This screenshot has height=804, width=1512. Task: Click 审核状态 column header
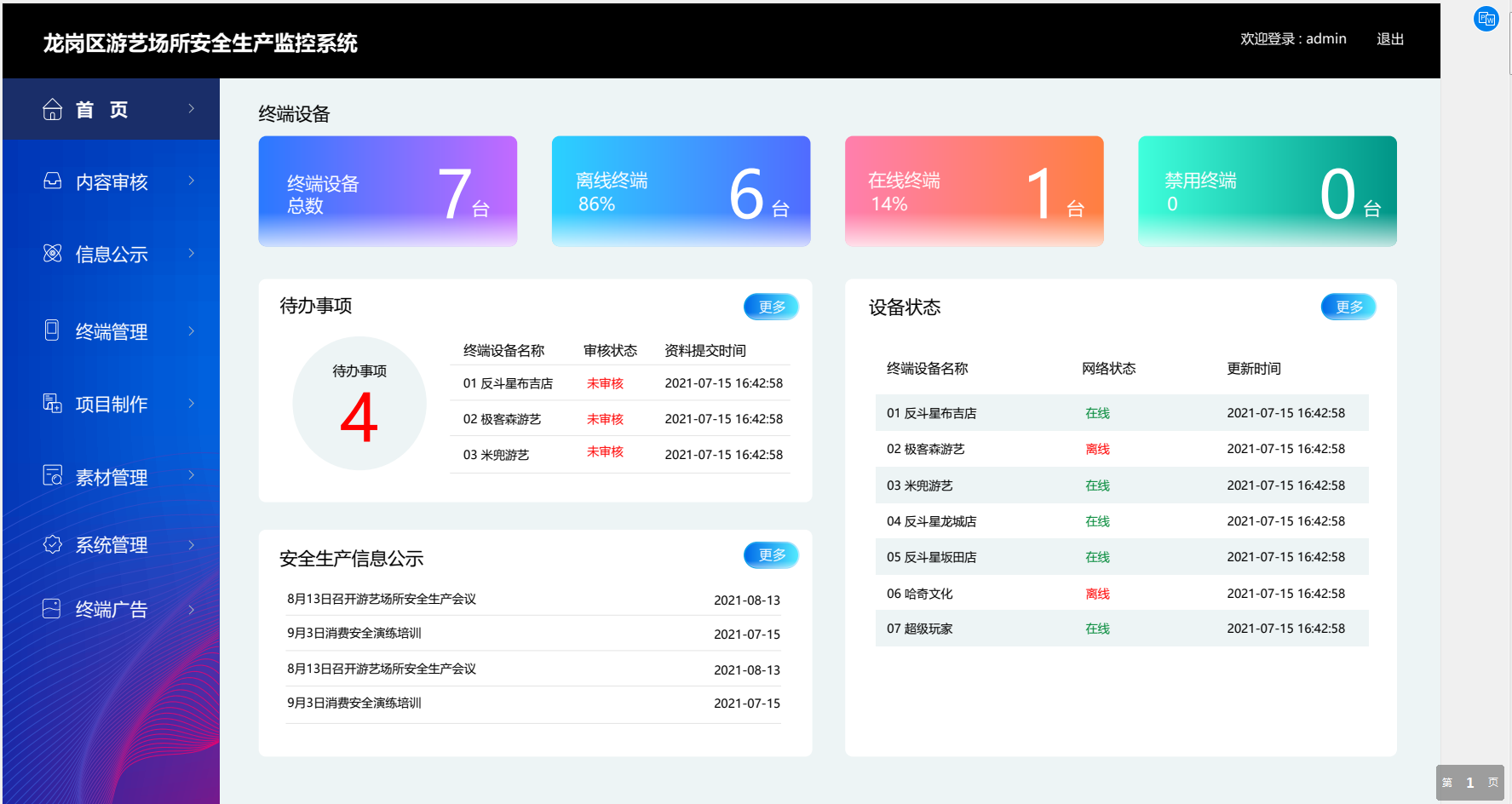(x=610, y=351)
